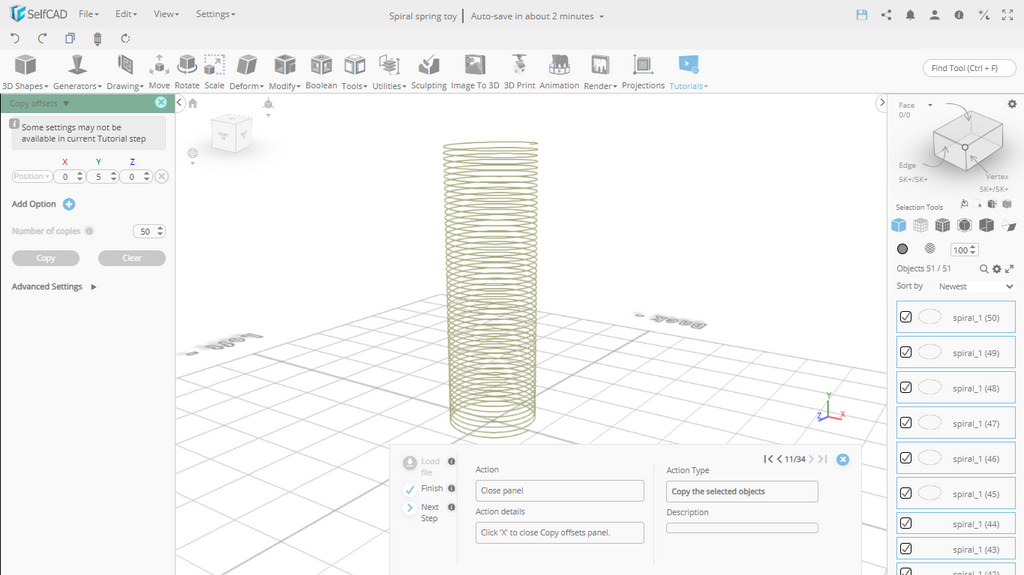Uncheck spiral_1 (45) object

pyautogui.click(x=906, y=493)
